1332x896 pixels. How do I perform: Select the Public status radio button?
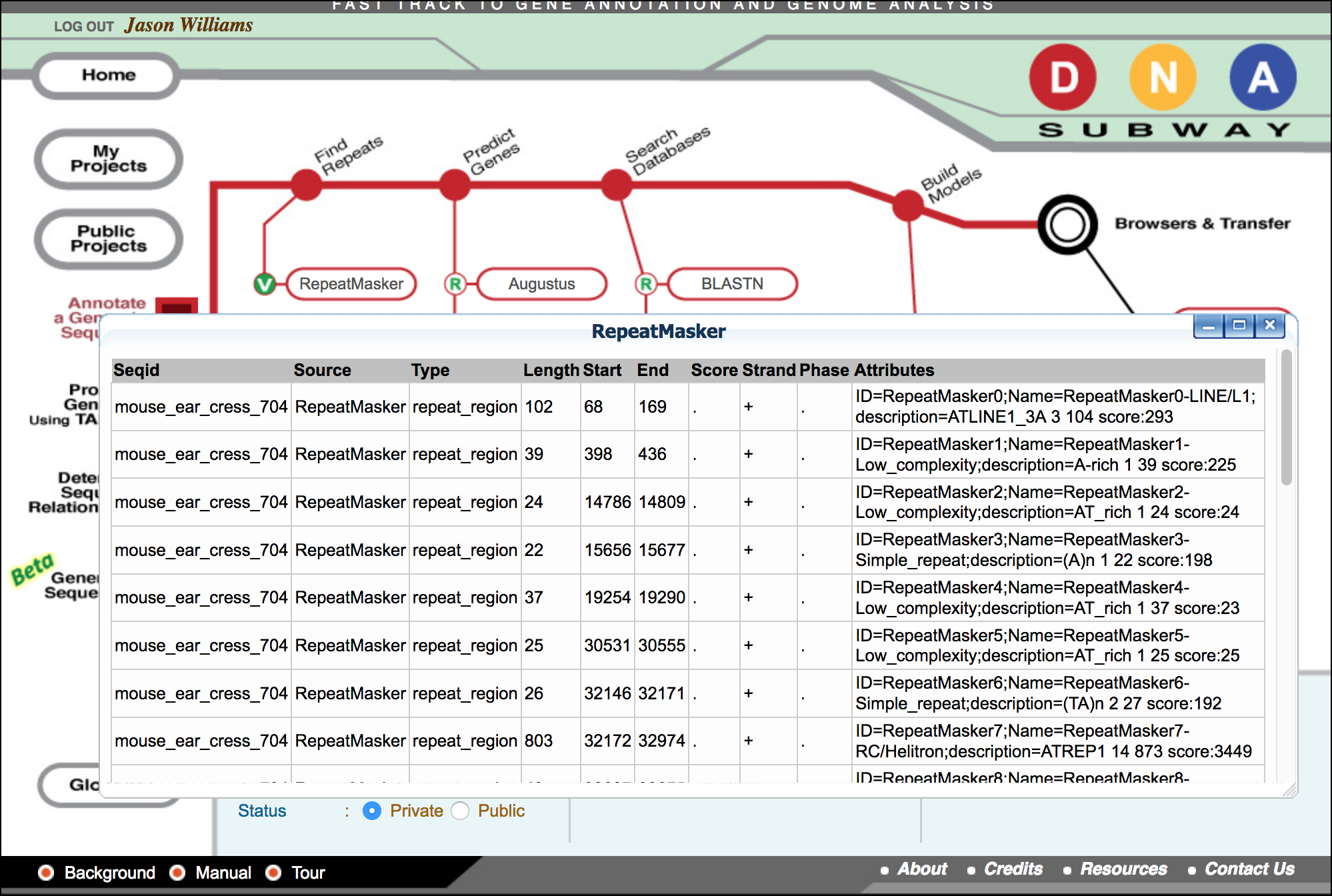pyautogui.click(x=460, y=811)
